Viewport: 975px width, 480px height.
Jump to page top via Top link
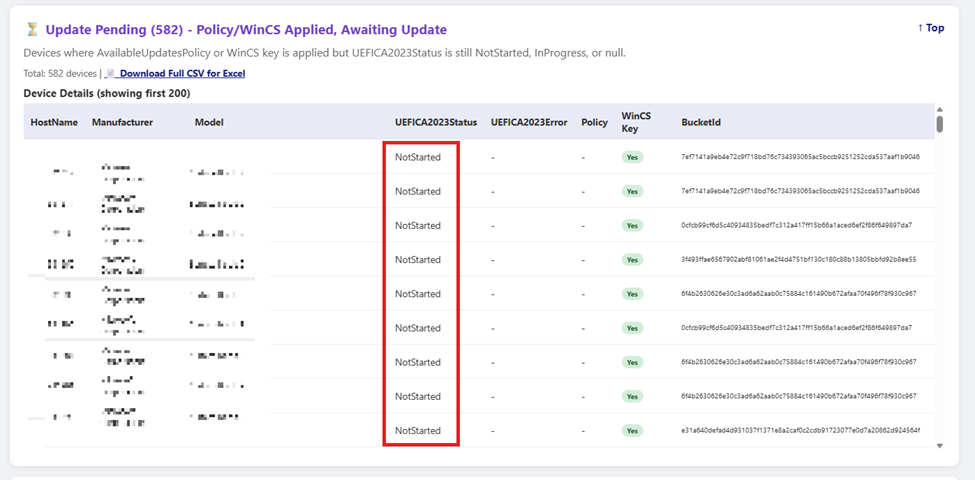click(930, 28)
